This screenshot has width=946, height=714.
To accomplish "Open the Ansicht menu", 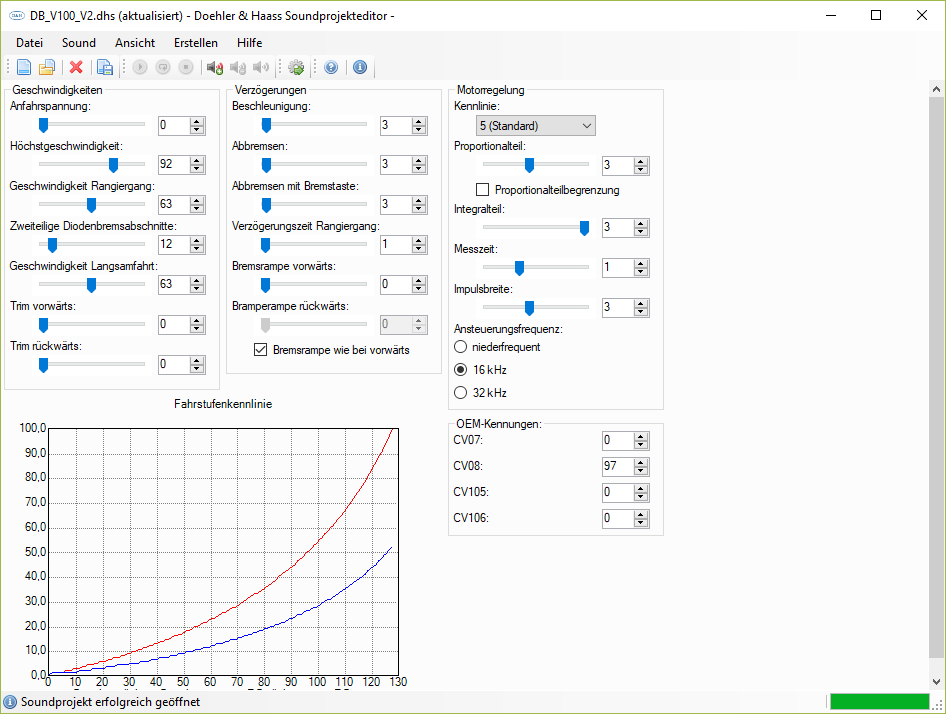I will [x=135, y=43].
